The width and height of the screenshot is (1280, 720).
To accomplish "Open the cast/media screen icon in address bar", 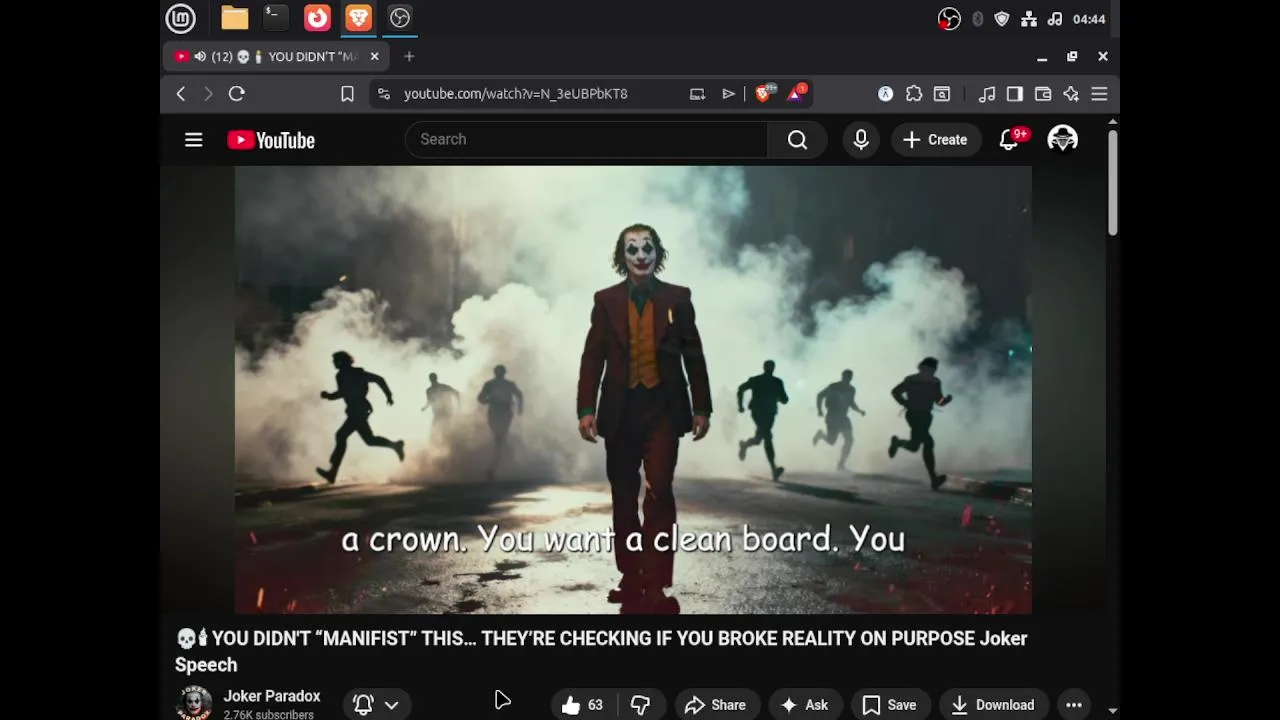I will 697,94.
